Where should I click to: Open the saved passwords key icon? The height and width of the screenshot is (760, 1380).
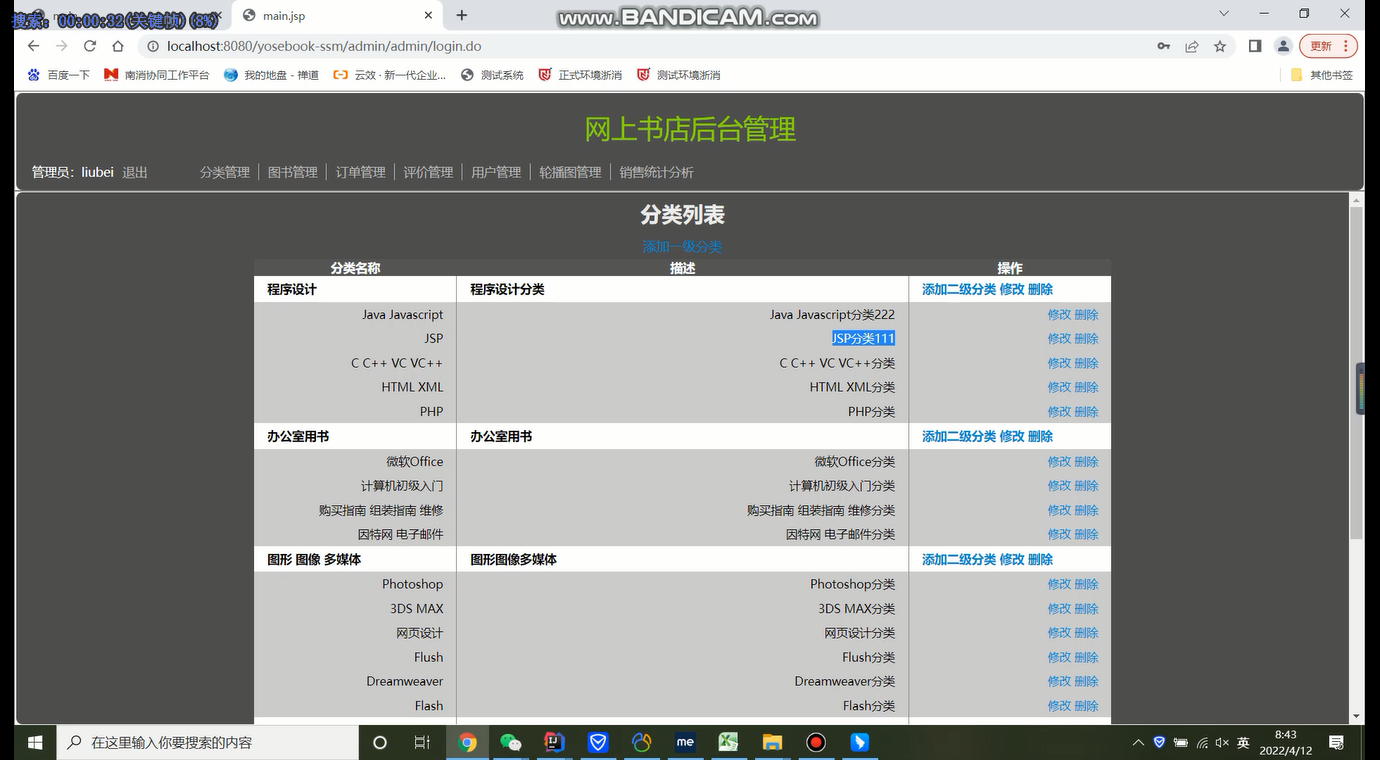(1164, 46)
